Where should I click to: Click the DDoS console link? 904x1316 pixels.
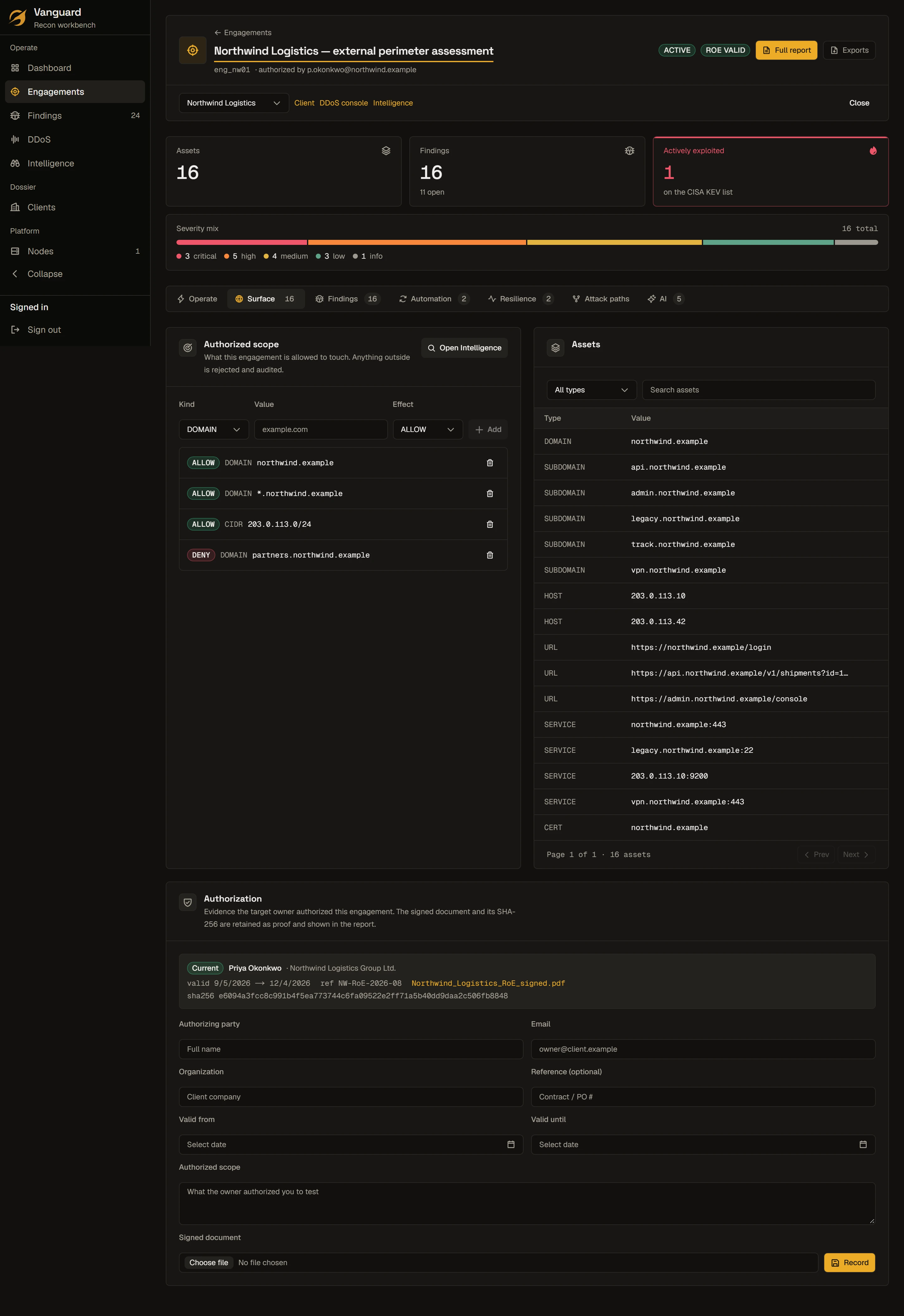point(343,103)
